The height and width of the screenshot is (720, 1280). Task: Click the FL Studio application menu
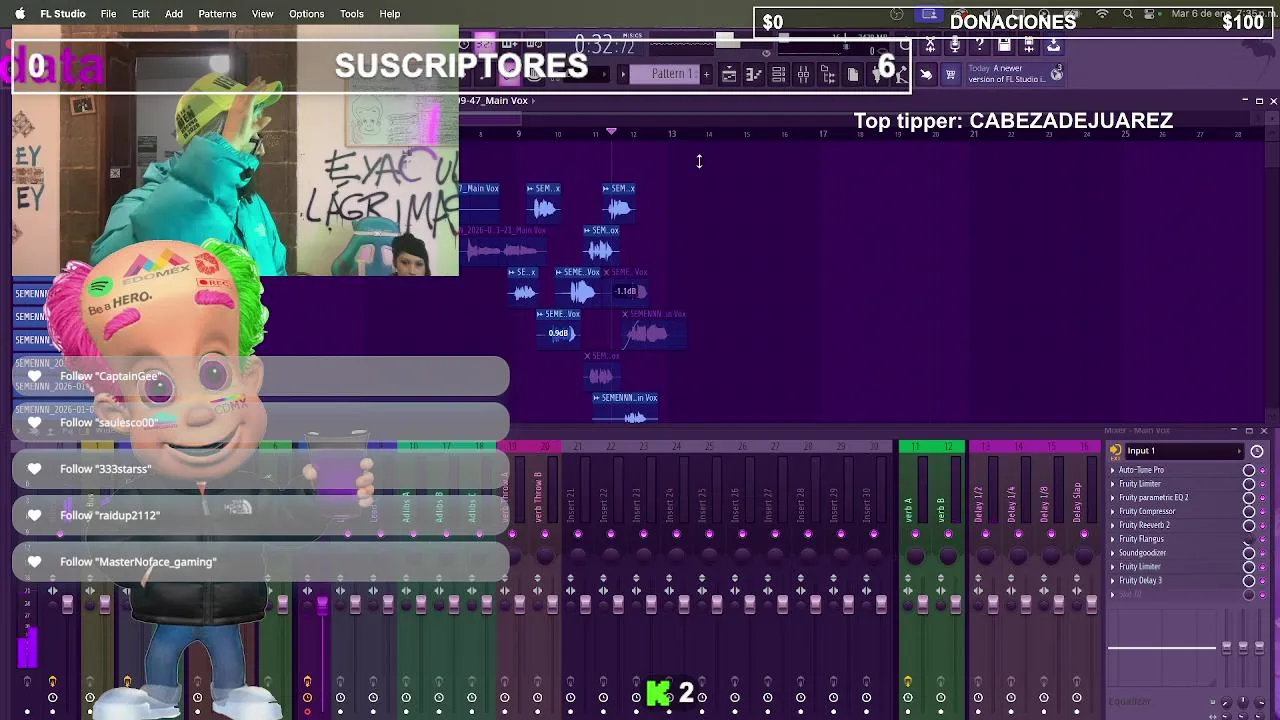click(x=63, y=14)
